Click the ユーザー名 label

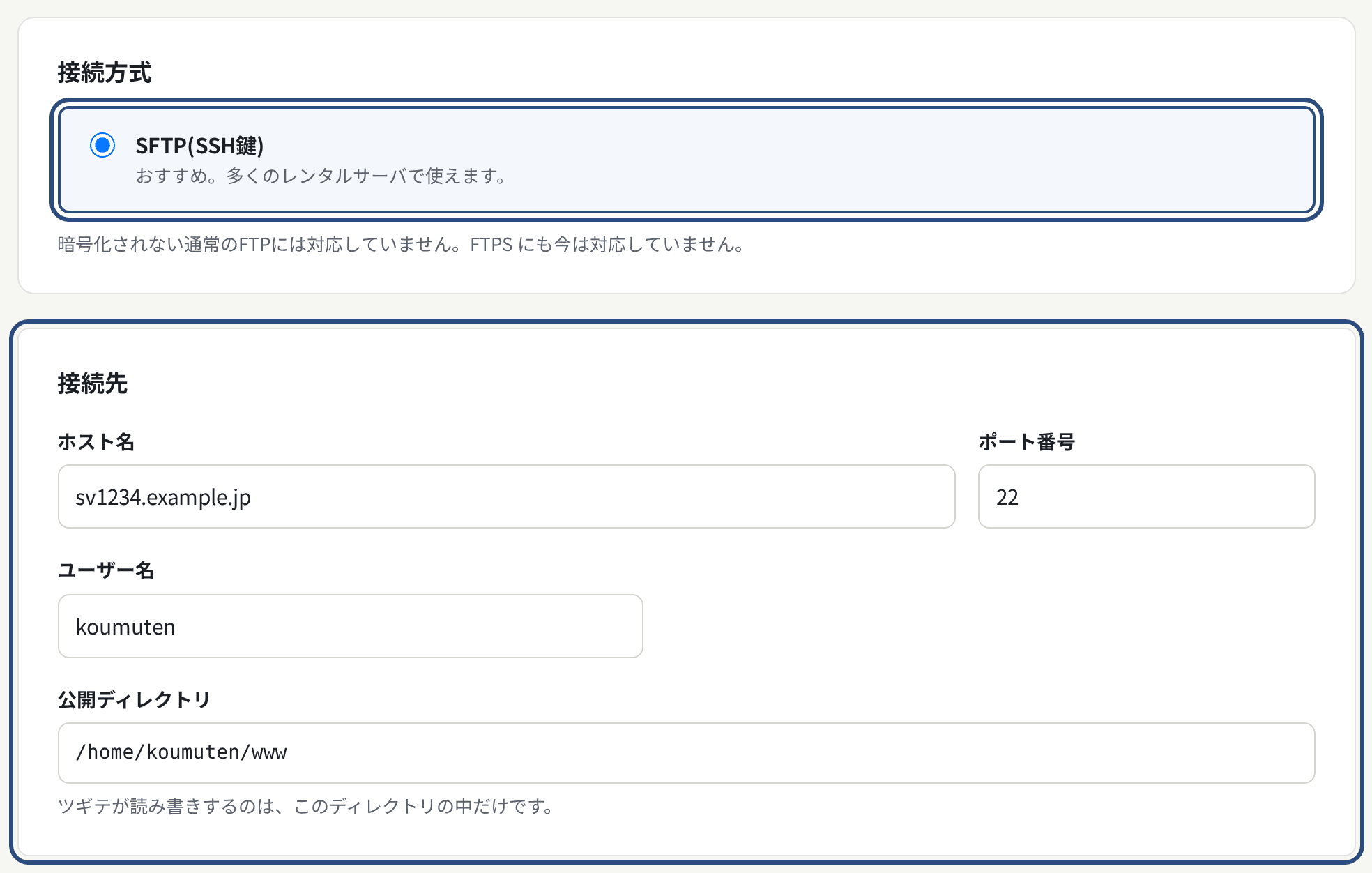[x=106, y=570]
